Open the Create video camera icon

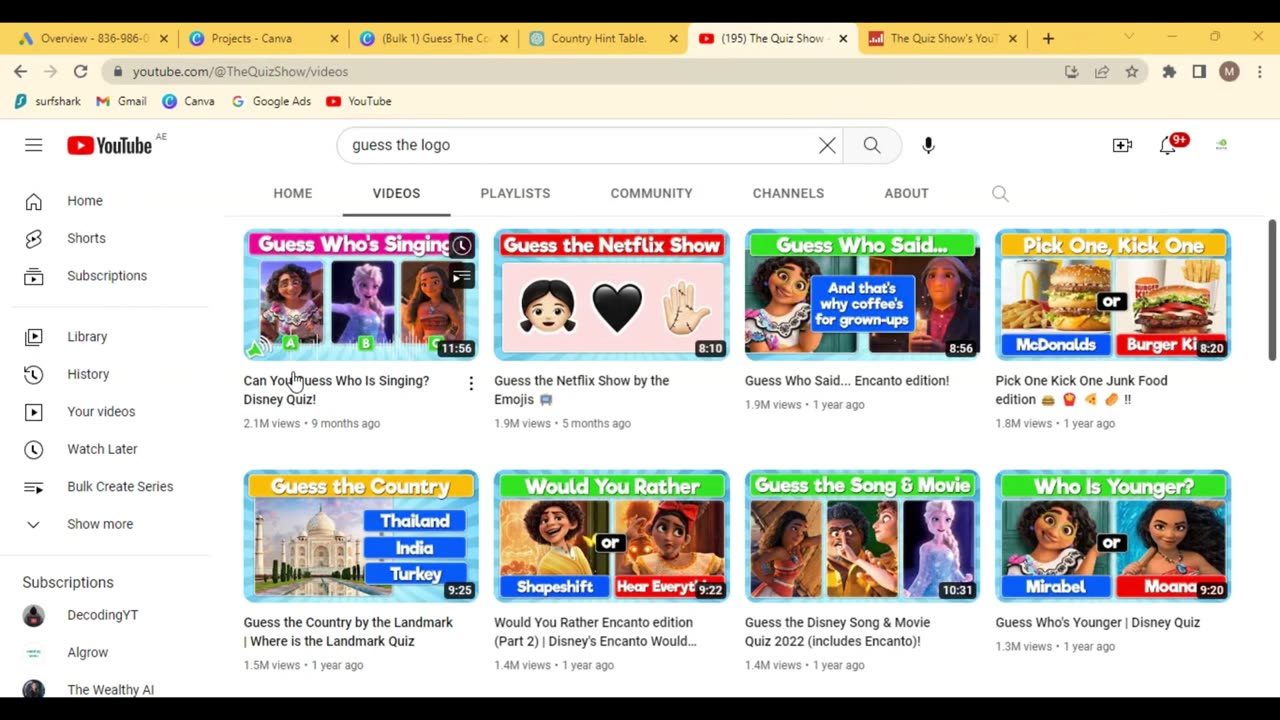tap(1122, 145)
